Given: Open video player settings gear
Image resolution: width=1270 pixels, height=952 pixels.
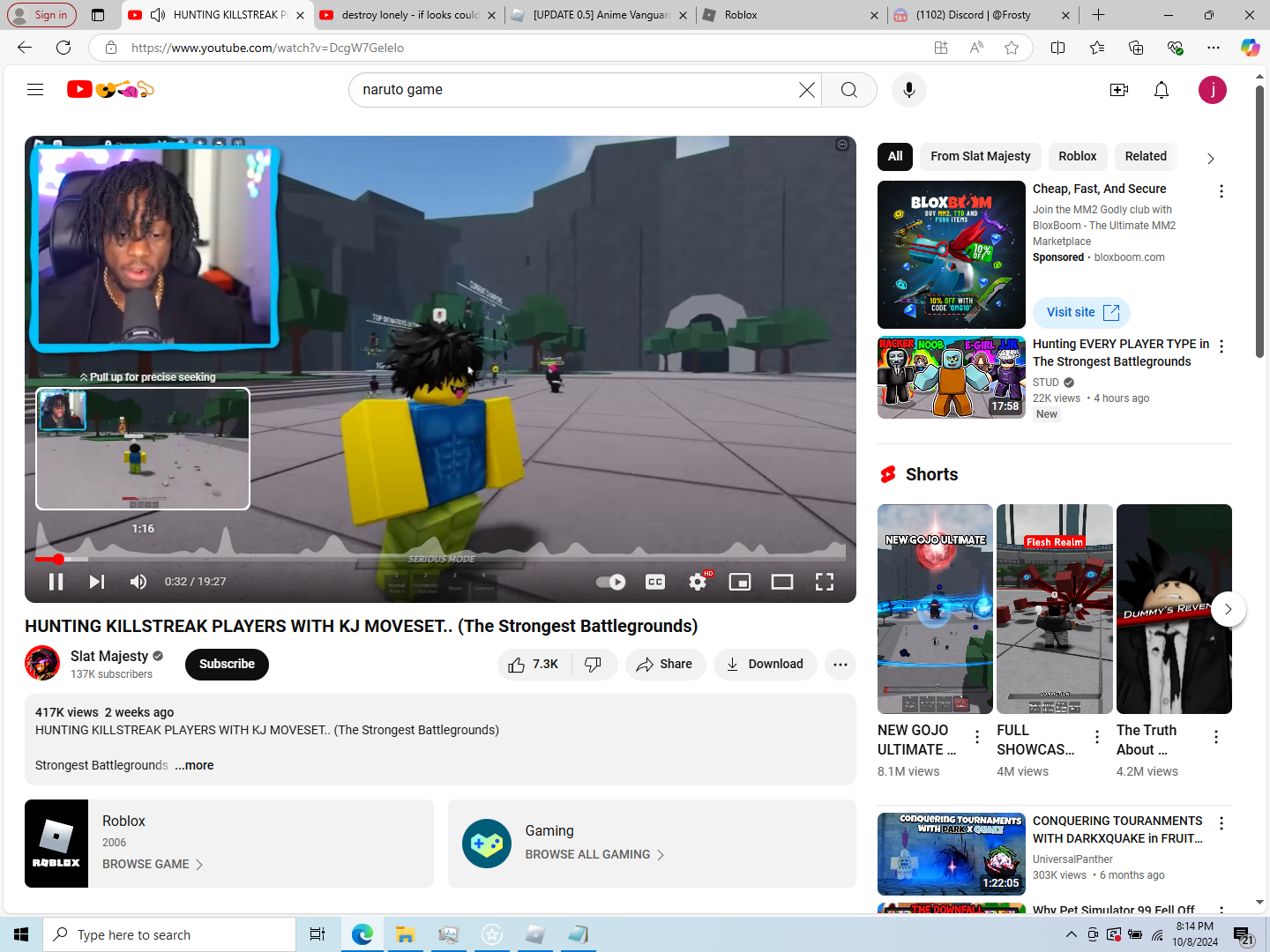Looking at the screenshot, I should [698, 582].
